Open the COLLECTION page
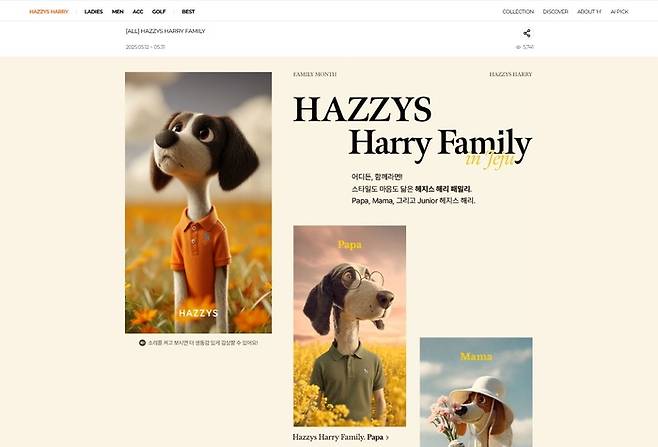This screenshot has height=447, width=658. pyautogui.click(x=518, y=12)
